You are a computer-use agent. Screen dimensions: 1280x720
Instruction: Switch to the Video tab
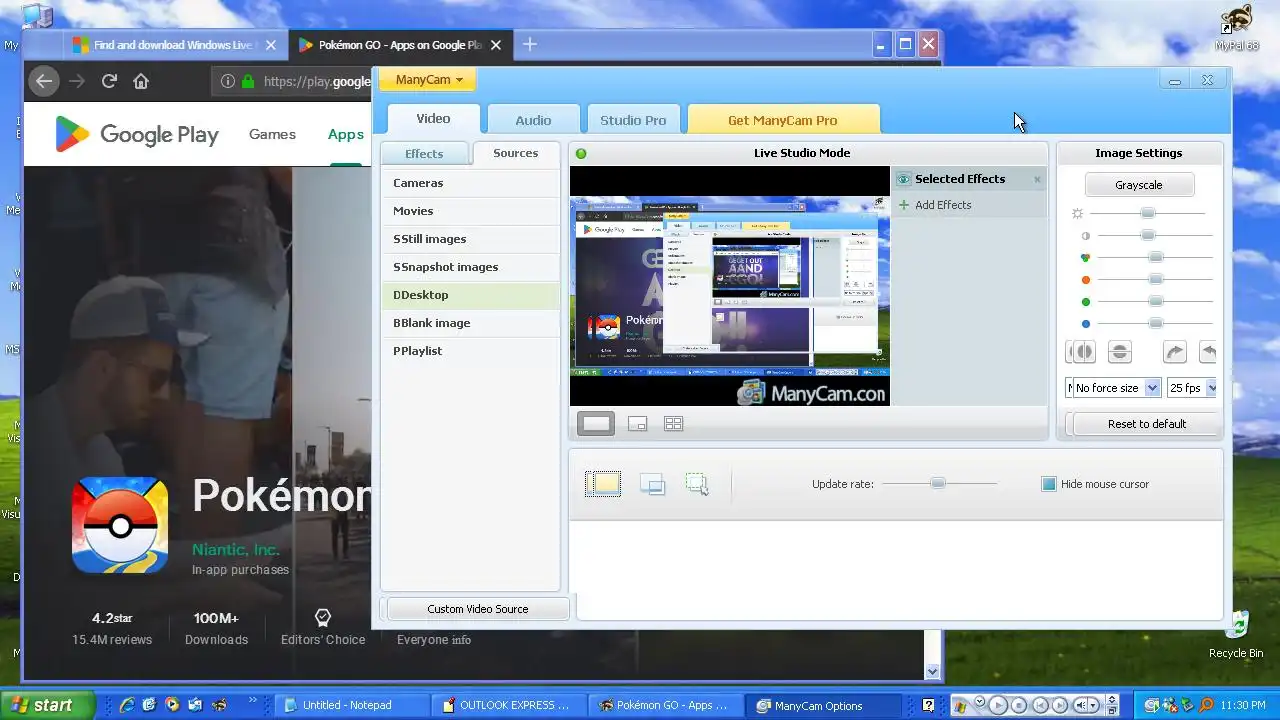click(x=433, y=119)
